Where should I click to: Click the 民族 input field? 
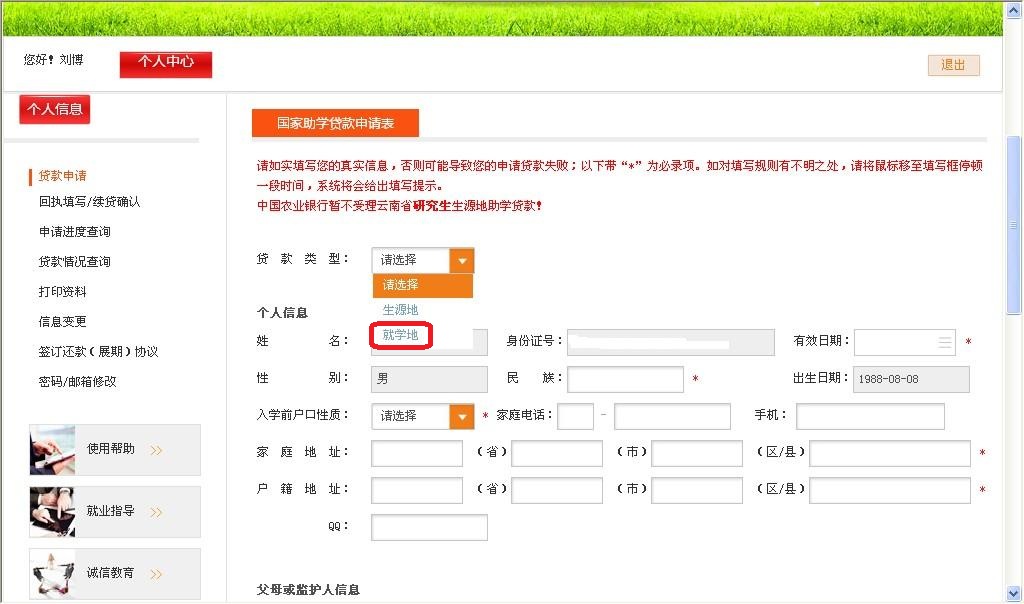(x=625, y=379)
